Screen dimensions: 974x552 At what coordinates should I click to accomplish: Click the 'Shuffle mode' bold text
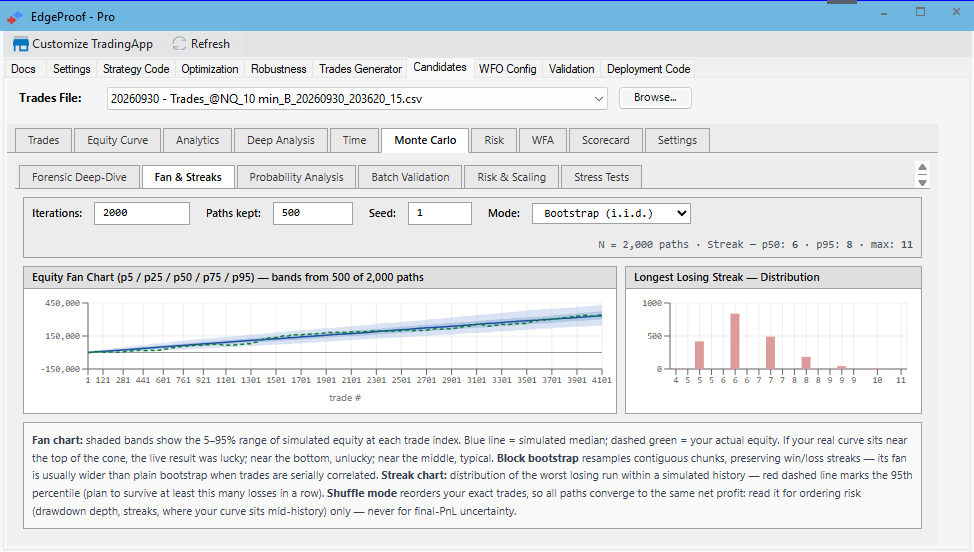point(362,494)
